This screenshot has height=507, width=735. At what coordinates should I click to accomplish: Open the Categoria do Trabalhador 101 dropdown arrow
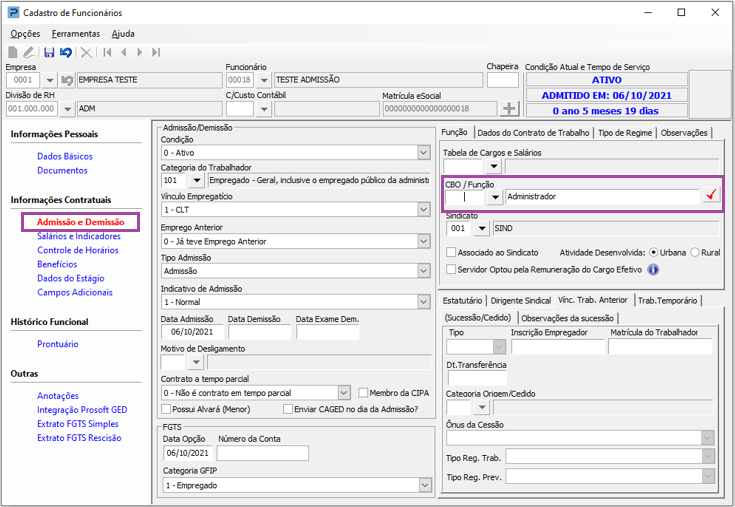pos(197,180)
